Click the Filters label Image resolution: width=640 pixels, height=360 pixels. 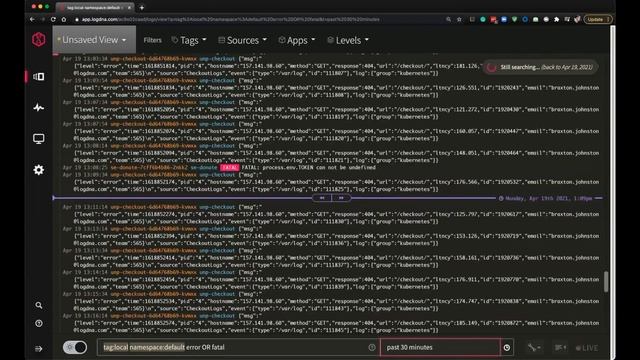coord(153,40)
